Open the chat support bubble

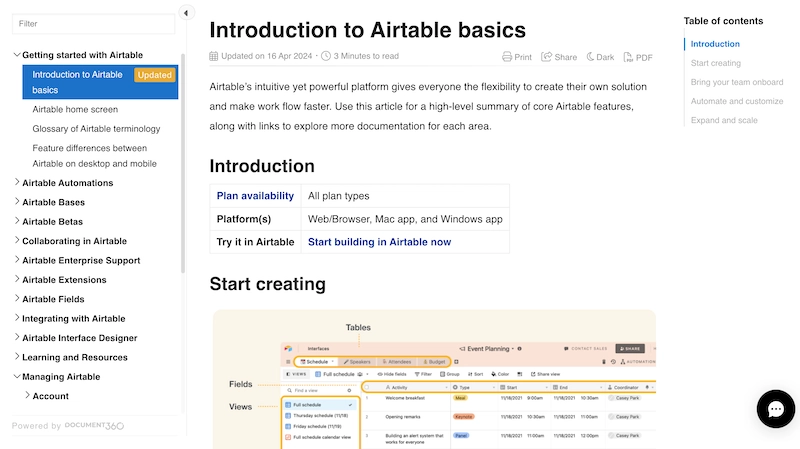[x=776, y=409]
